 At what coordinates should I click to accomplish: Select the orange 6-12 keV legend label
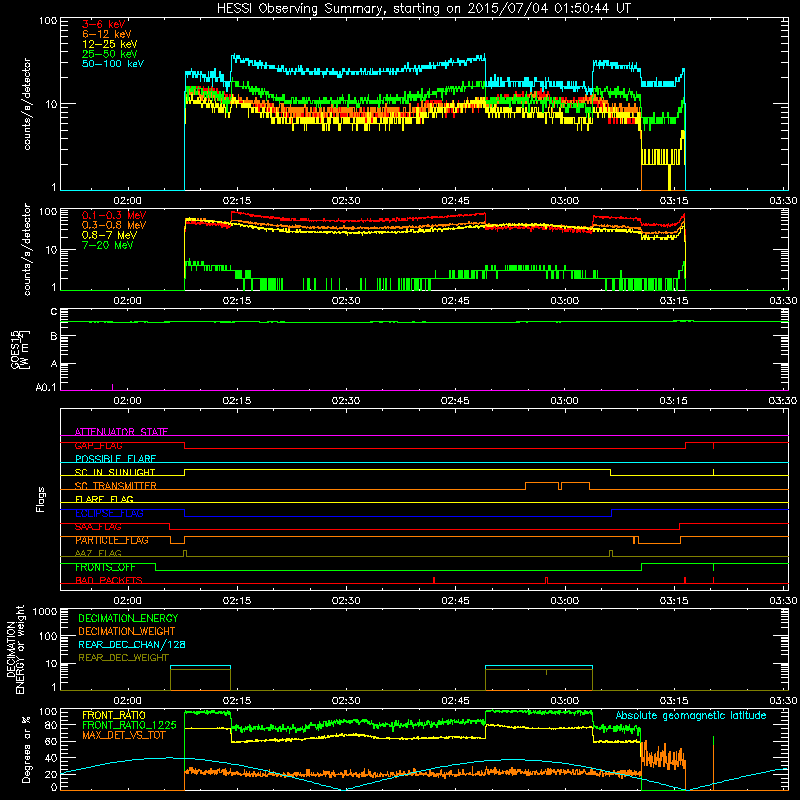[x=107, y=34]
